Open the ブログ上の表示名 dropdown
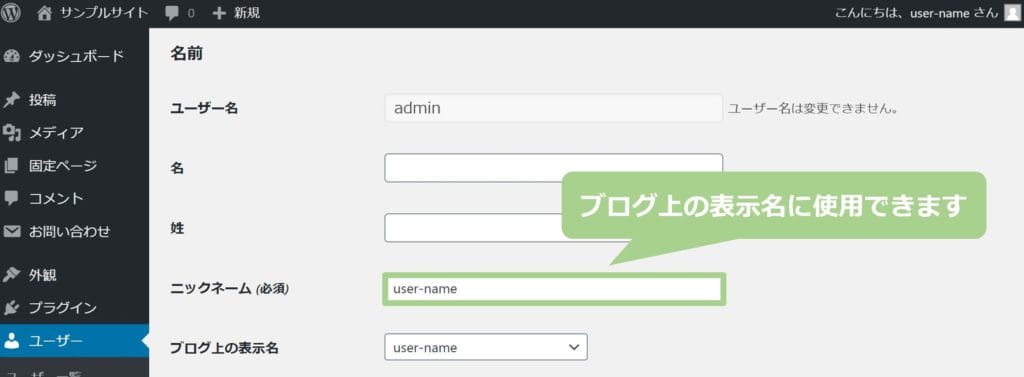 point(486,347)
